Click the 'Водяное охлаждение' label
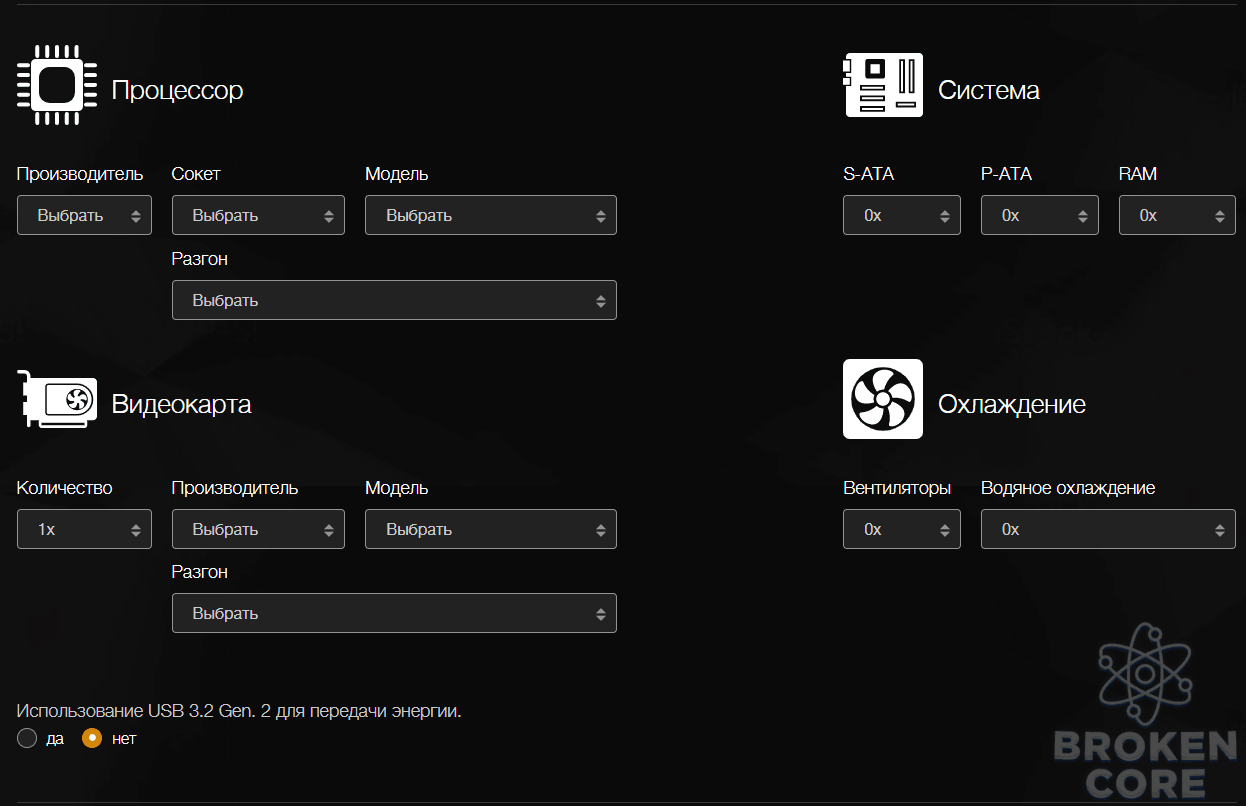The image size is (1246, 806). click(1068, 488)
